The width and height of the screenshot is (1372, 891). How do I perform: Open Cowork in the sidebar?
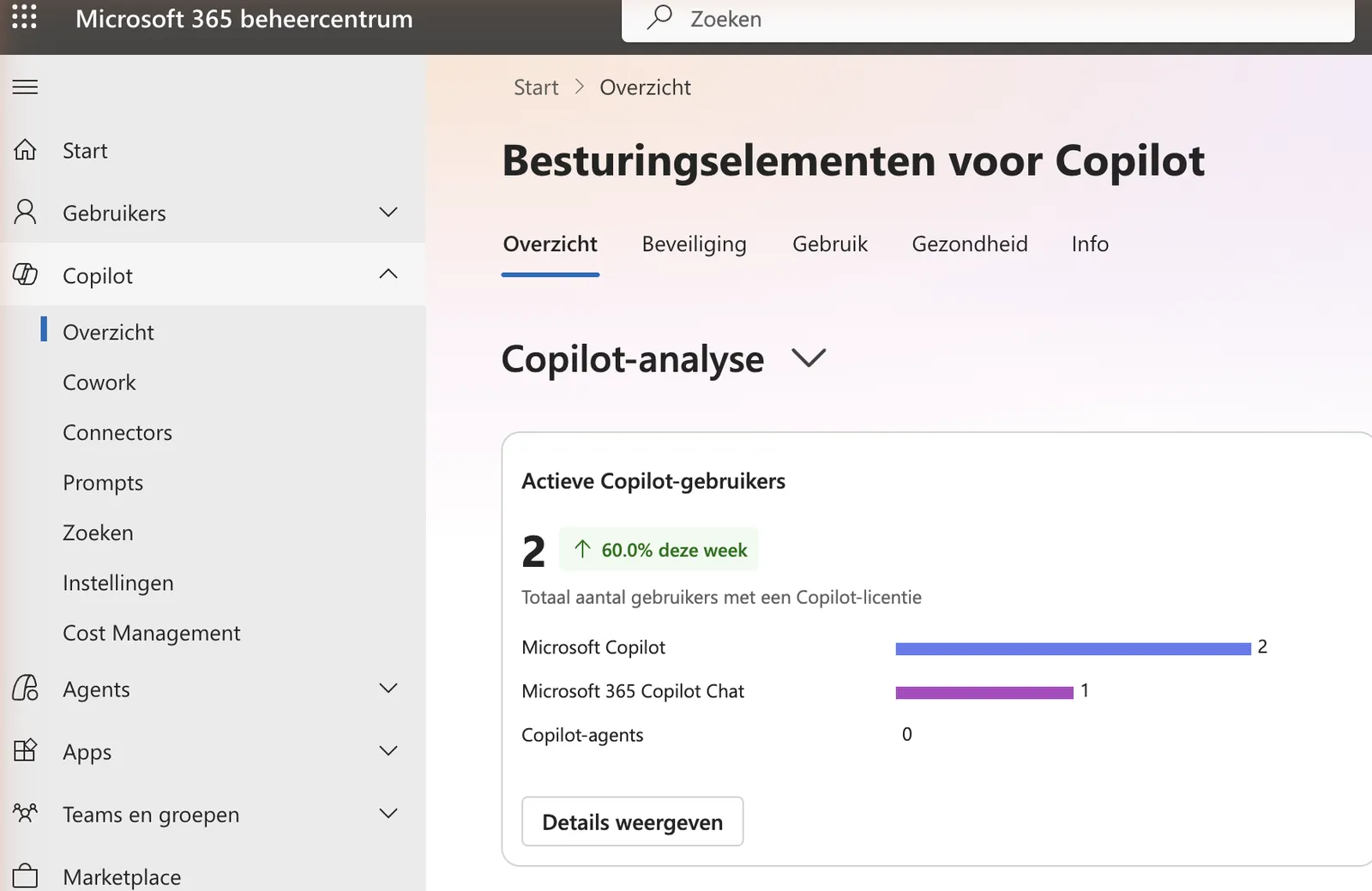pos(99,382)
